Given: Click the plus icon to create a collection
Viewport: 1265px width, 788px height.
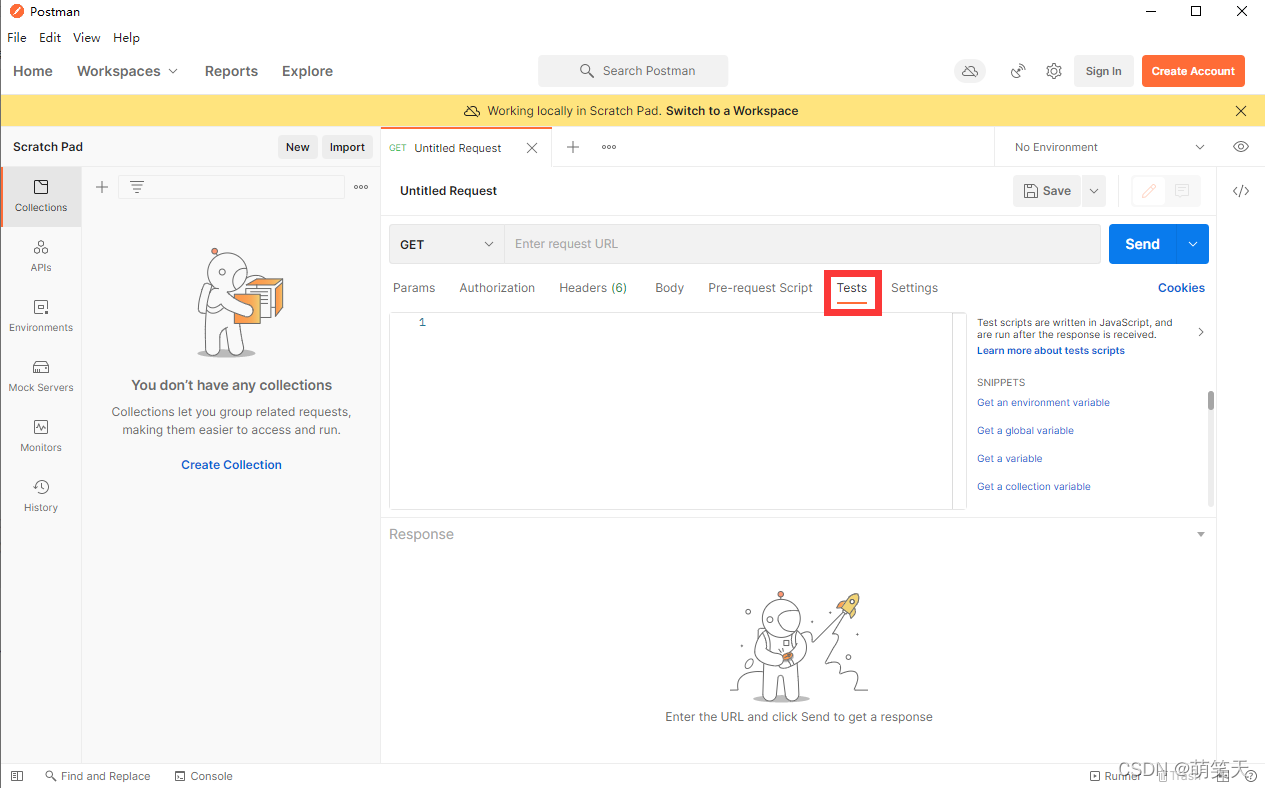Looking at the screenshot, I should pyautogui.click(x=101, y=187).
